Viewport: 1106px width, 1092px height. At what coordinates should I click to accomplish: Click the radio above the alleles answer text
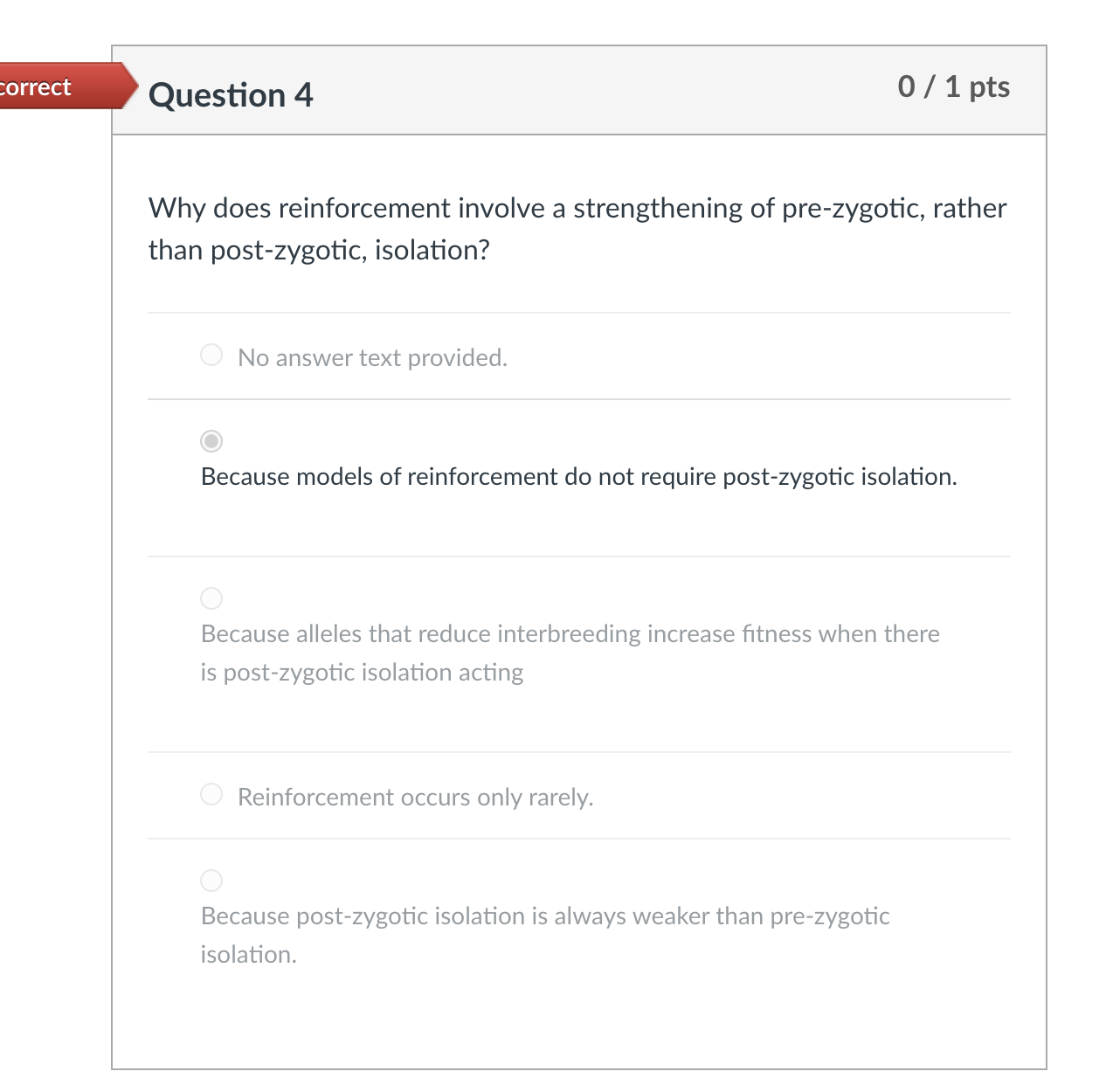pyautogui.click(x=211, y=598)
